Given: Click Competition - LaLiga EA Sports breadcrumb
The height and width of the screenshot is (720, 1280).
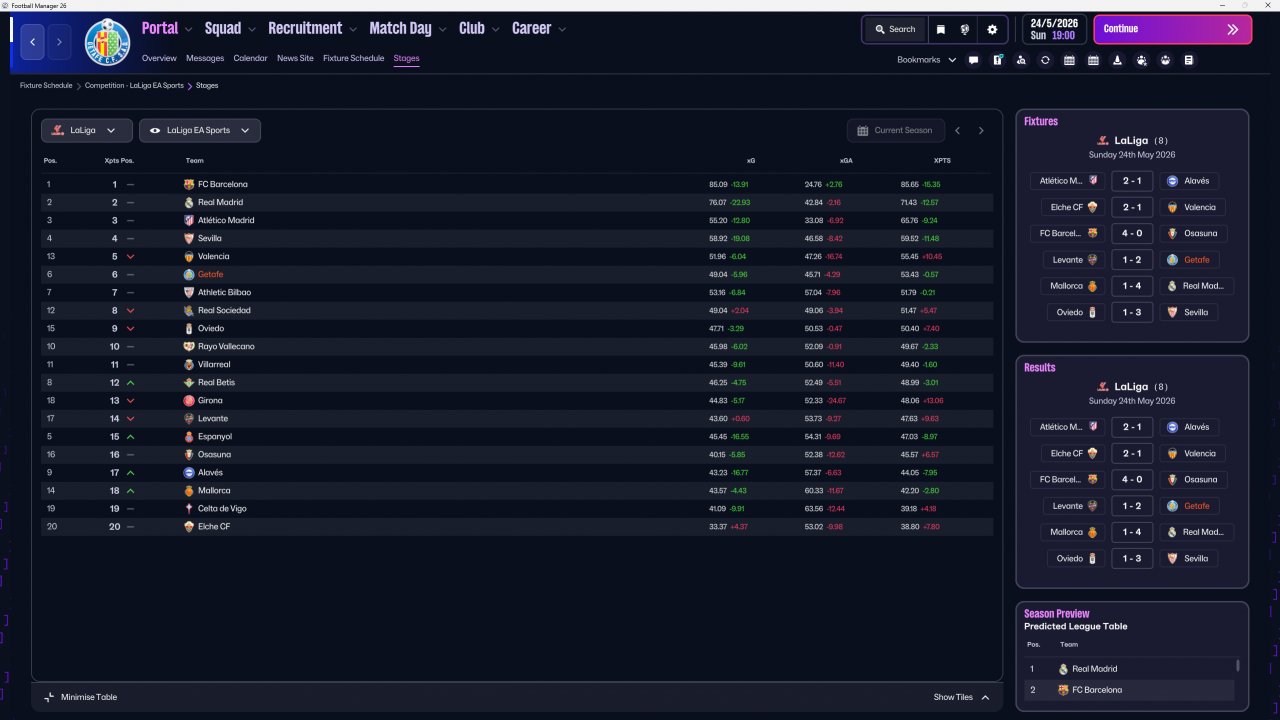Looking at the screenshot, I should tap(134, 86).
